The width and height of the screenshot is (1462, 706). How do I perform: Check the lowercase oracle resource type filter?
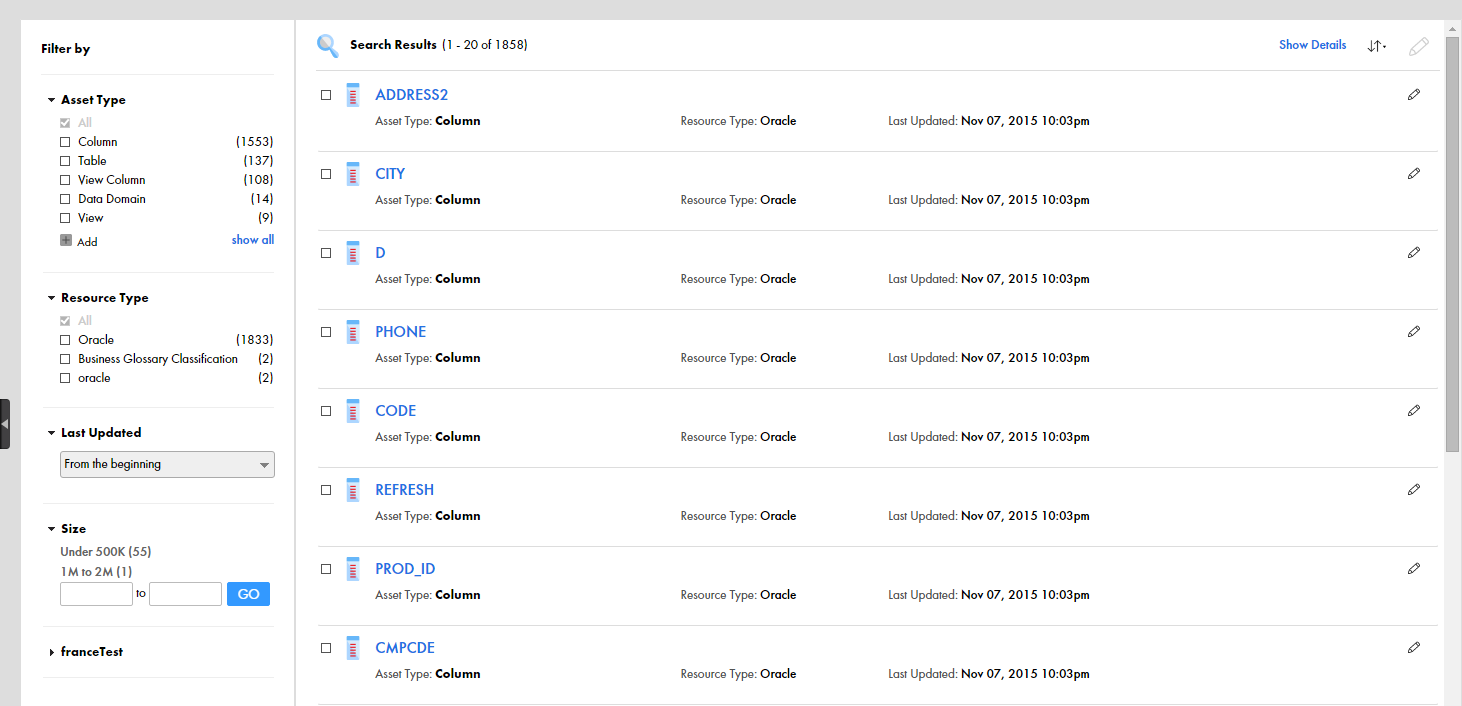point(65,378)
